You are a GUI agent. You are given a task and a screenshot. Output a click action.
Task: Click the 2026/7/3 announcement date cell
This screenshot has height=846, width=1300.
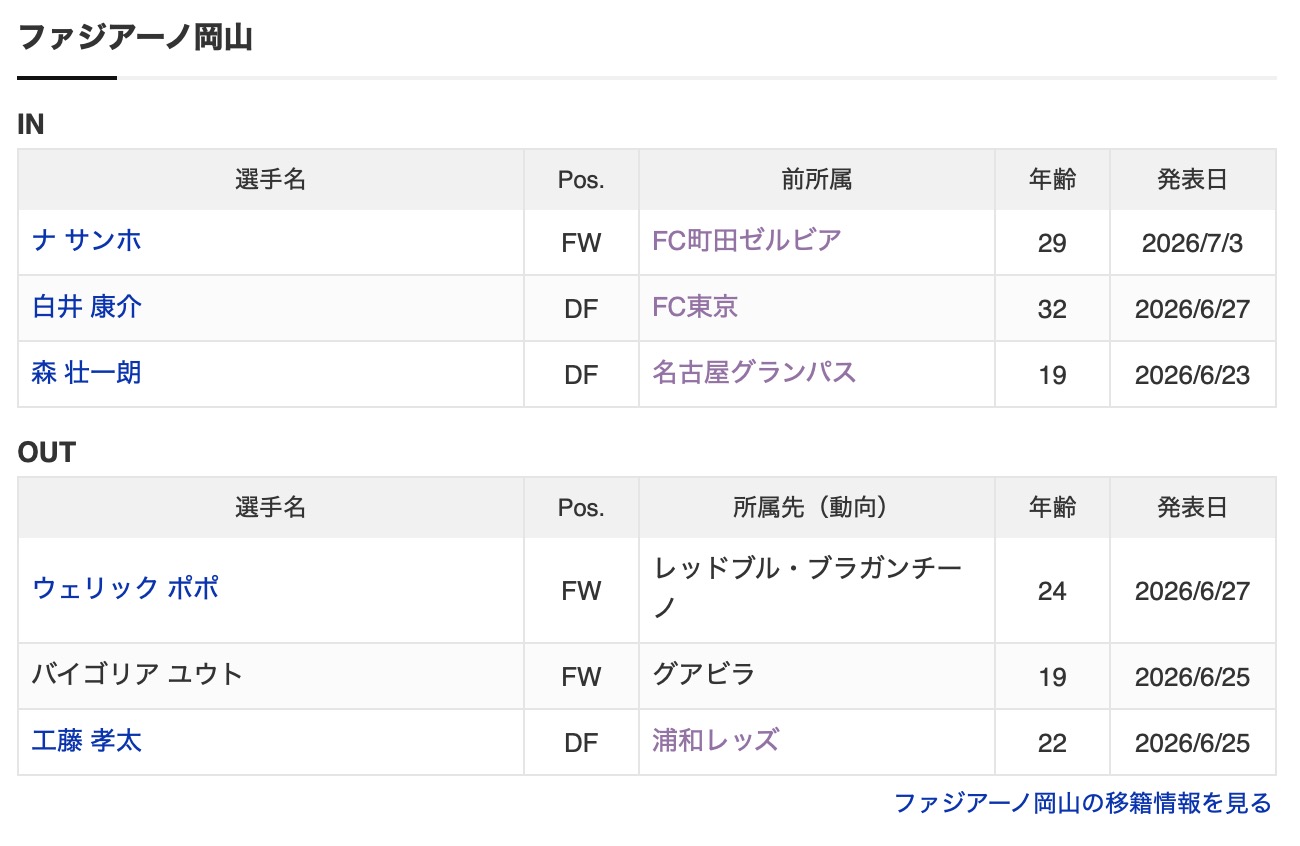pos(1193,243)
